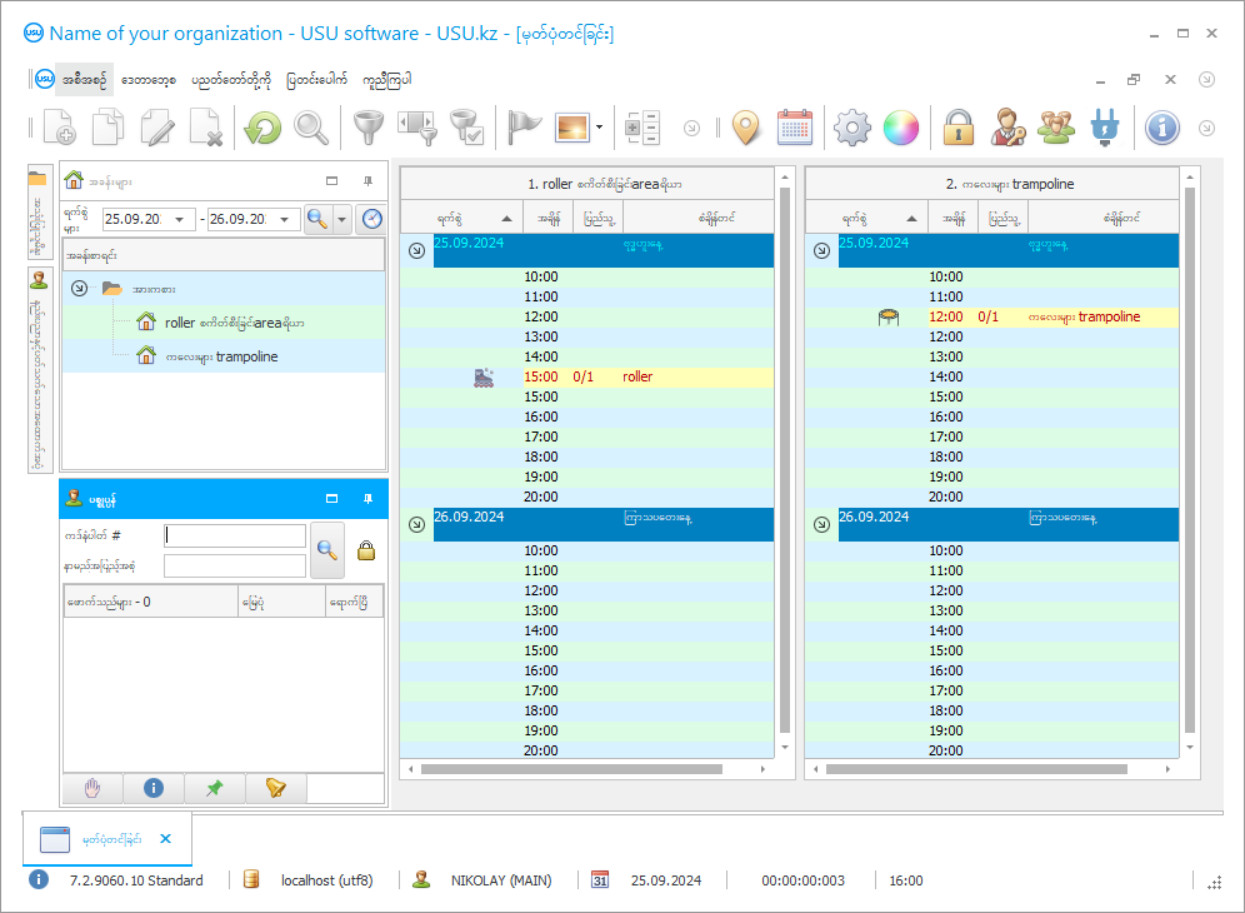Collapse 26.09.2024 group in roller schedule
Screen dimensions: 1245x913
(417, 524)
